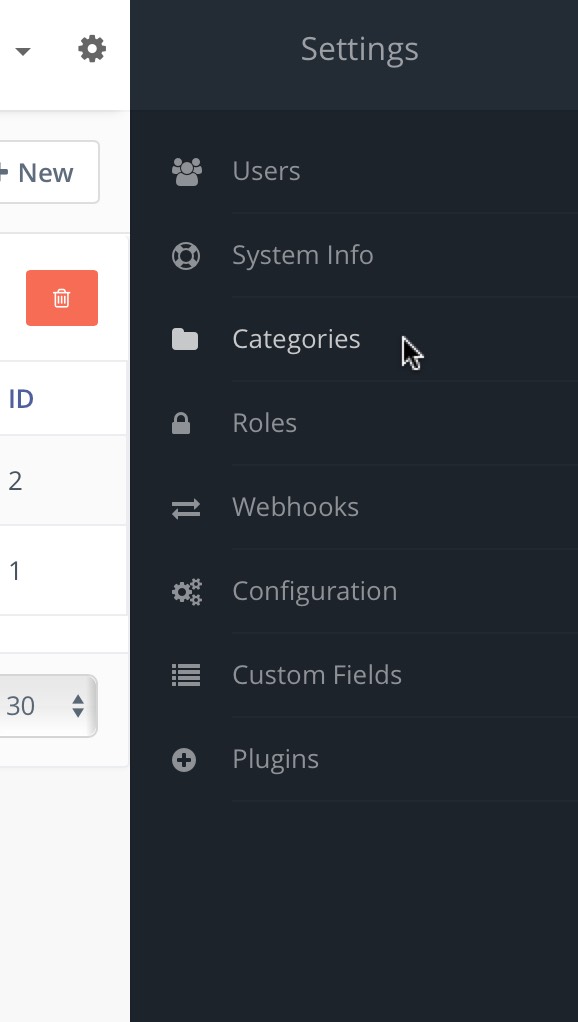
Task: Click the Roles padlock icon
Action: 181,424
